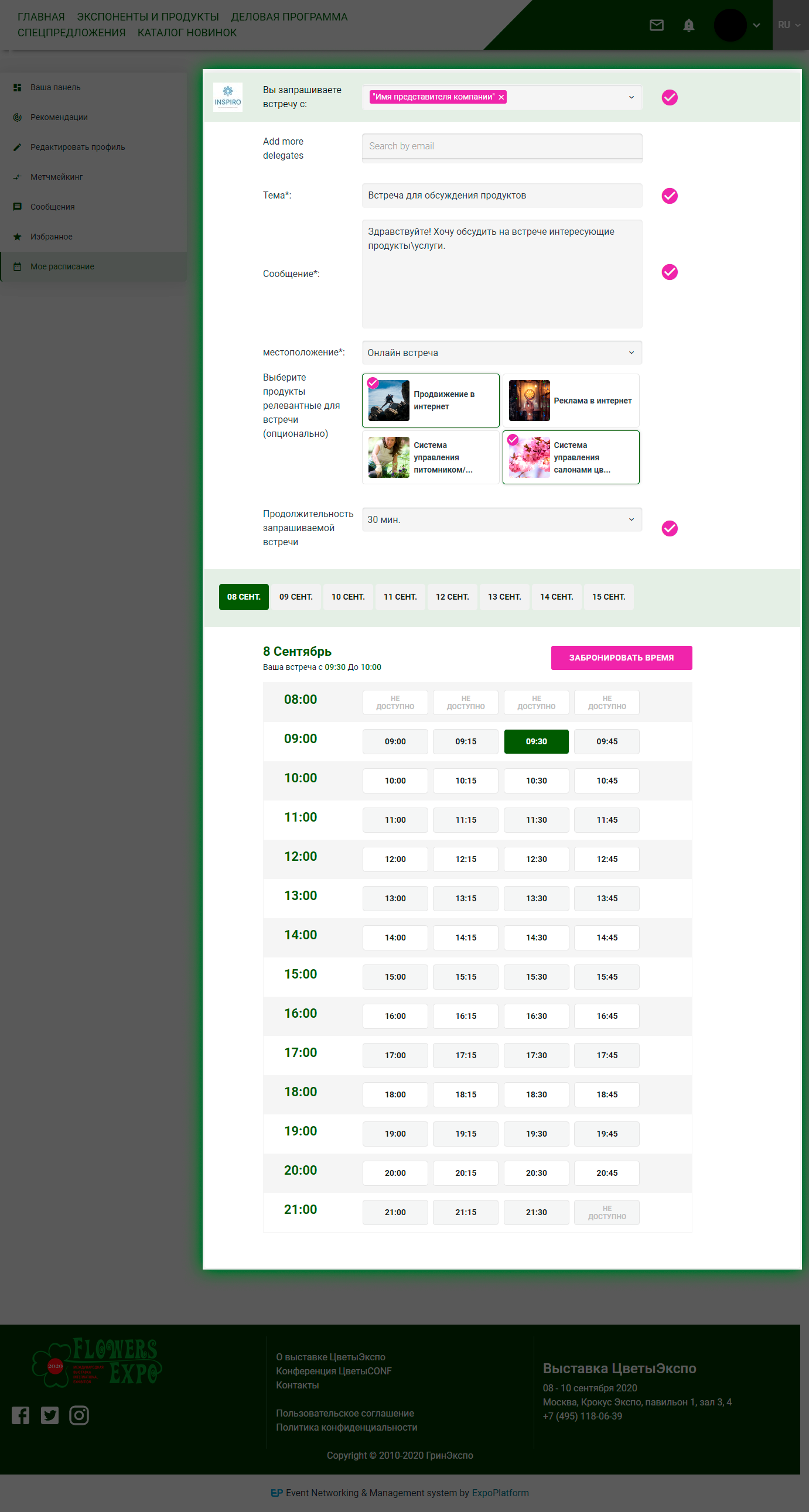
Task: Select the 16:30 time slot
Action: (x=537, y=1016)
